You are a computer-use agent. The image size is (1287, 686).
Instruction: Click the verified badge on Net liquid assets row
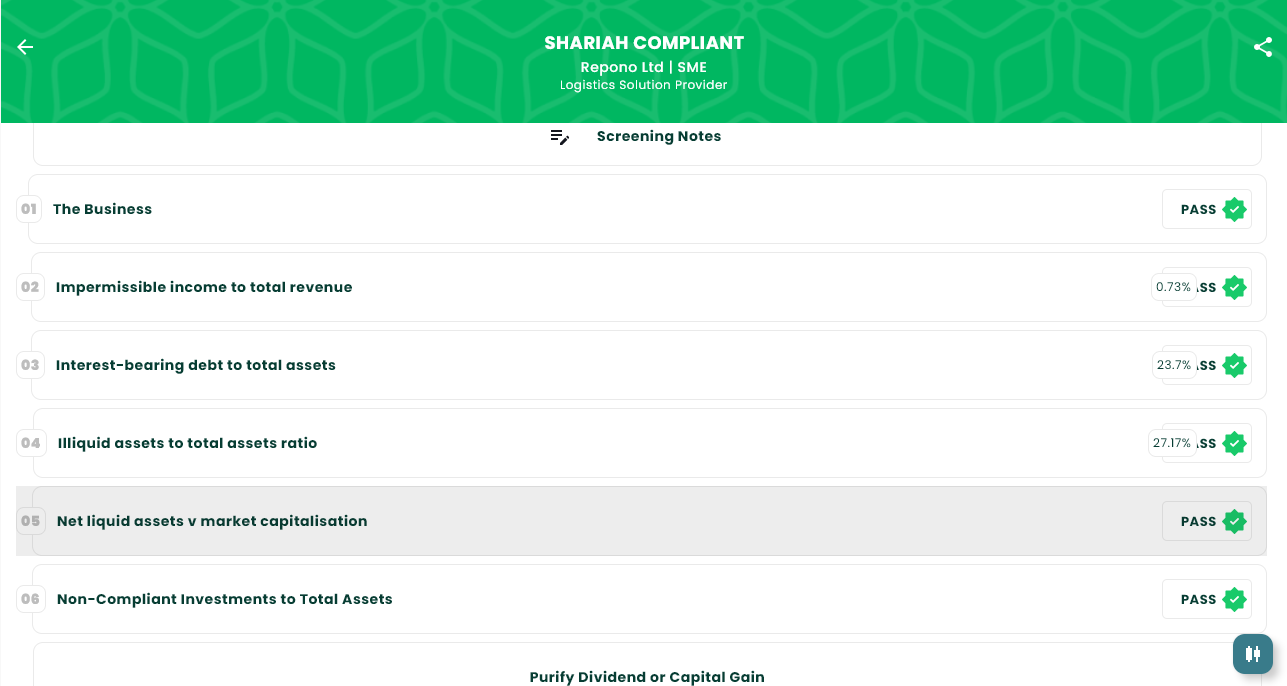point(1234,521)
